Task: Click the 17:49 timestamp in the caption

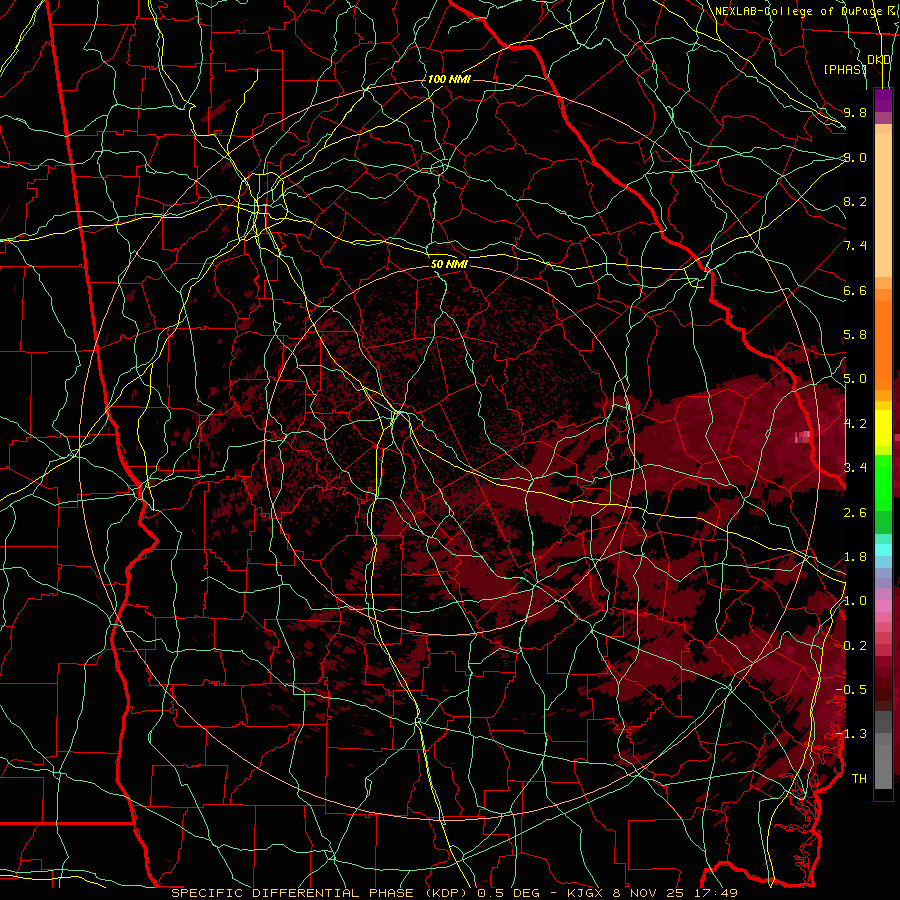Action: pos(714,893)
